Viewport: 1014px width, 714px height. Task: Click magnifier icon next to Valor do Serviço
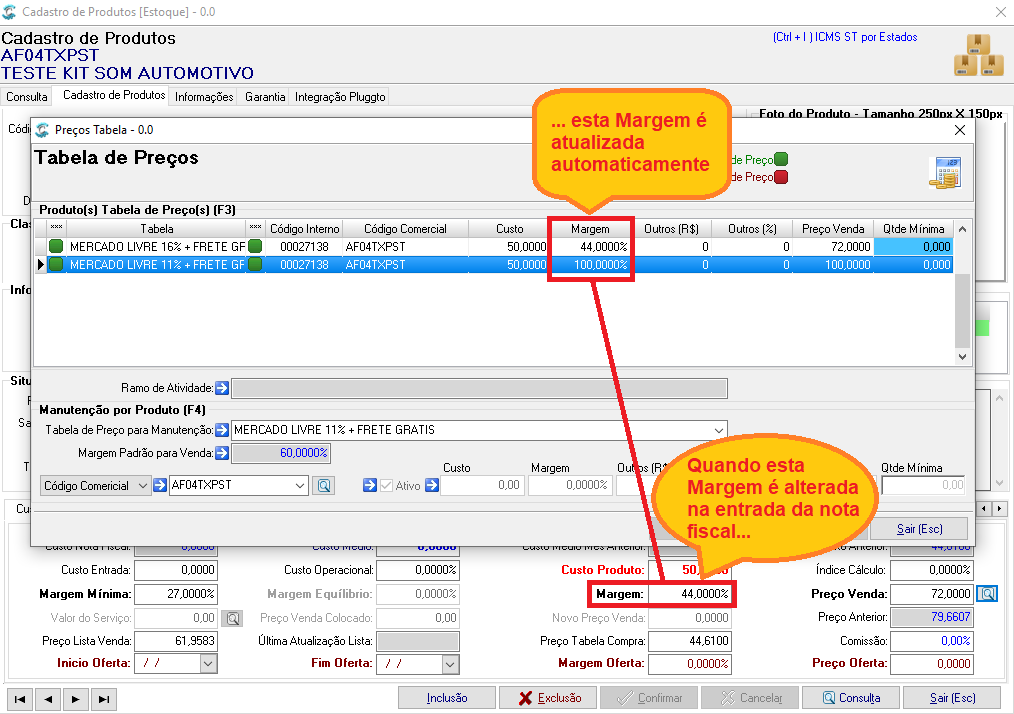pos(233,618)
